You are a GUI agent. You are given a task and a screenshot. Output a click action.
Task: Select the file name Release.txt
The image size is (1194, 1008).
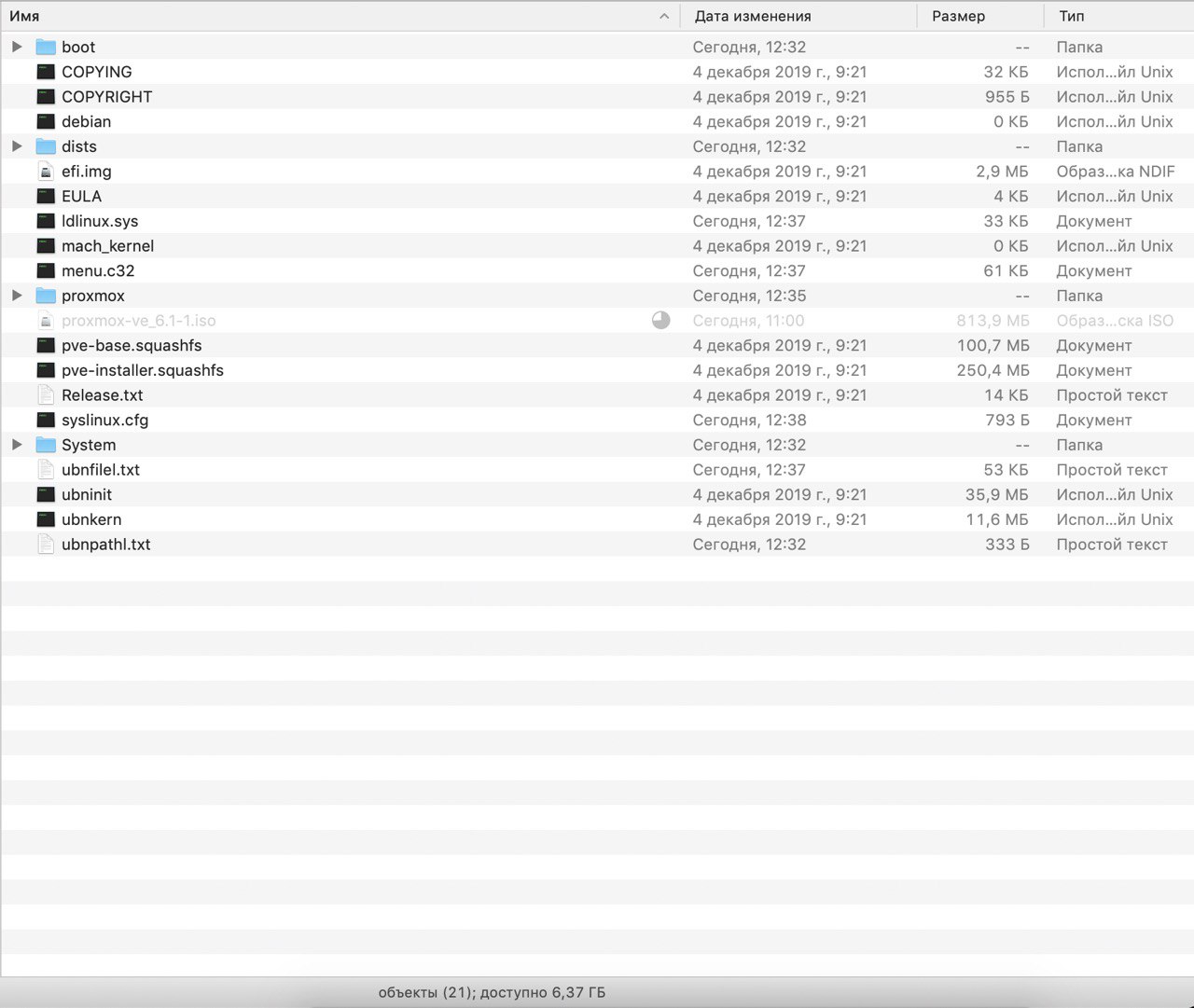(x=103, y=395)
